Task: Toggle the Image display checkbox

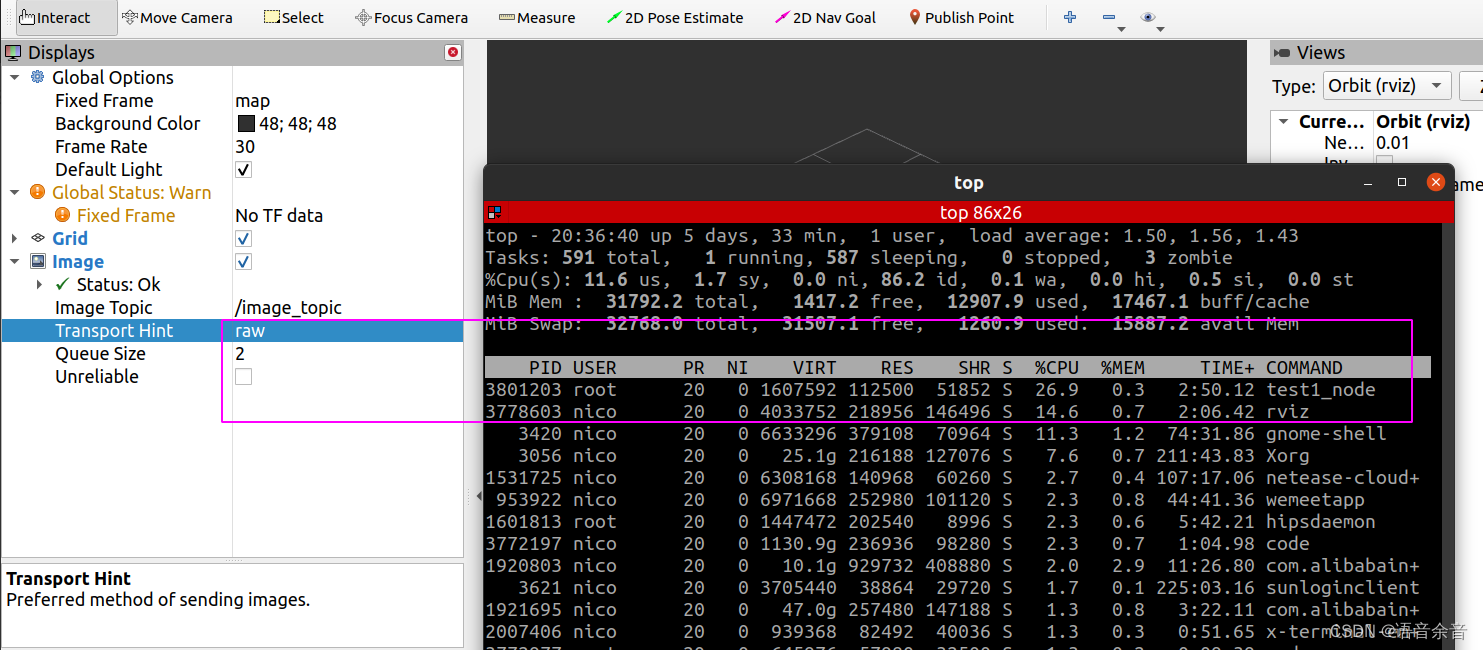Action: coord(243,261)
